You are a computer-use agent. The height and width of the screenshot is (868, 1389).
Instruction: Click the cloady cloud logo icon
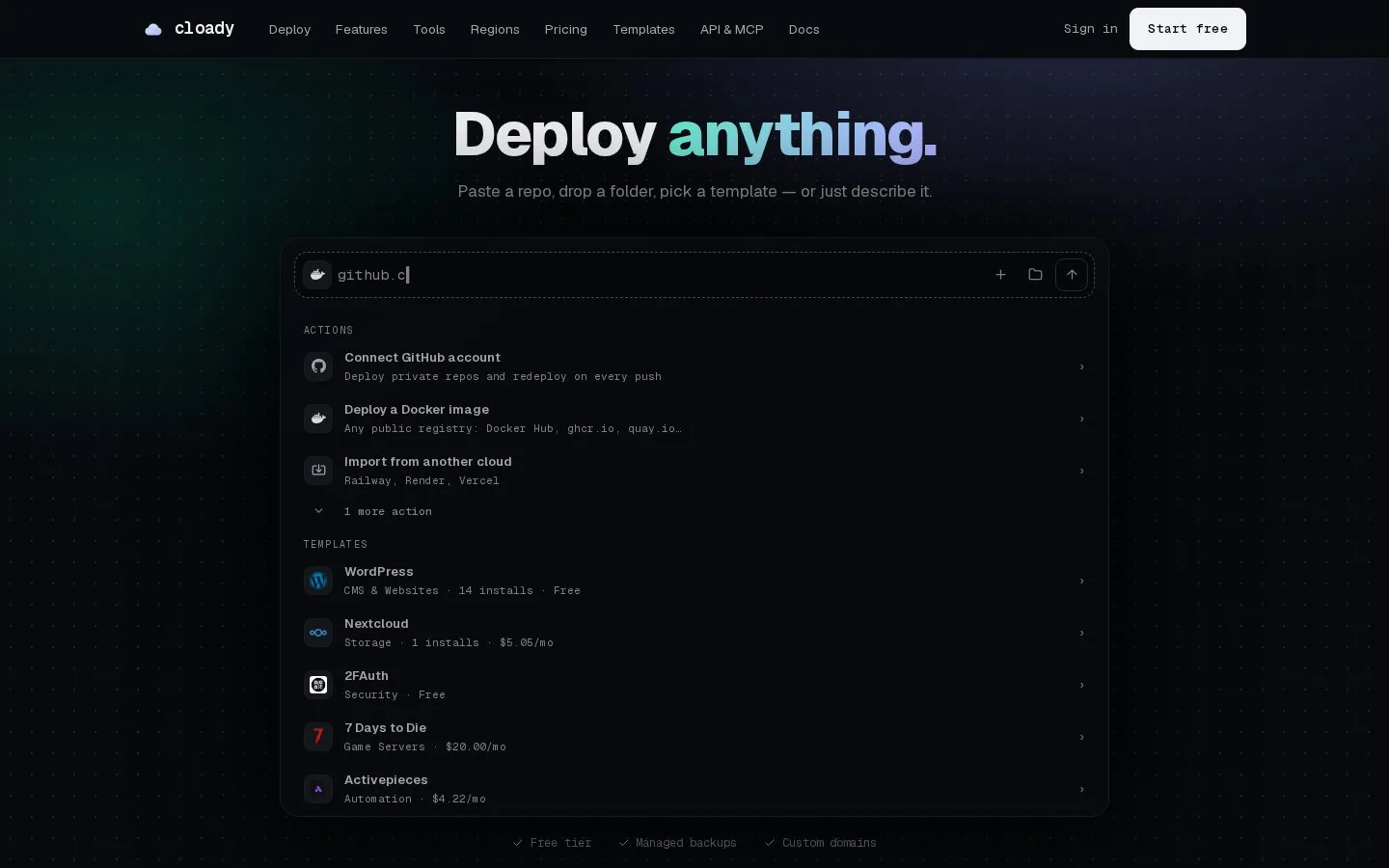(153, 30)
